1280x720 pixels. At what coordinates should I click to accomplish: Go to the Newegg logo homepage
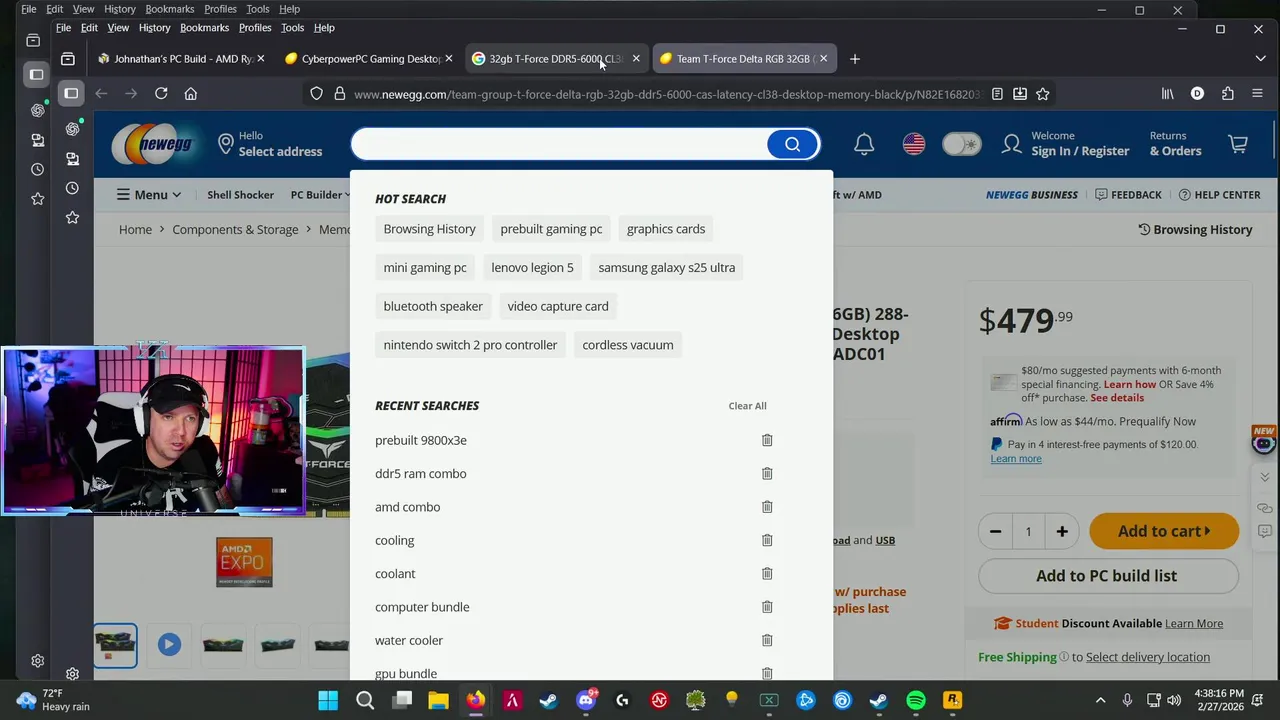(x=152, y=144)
